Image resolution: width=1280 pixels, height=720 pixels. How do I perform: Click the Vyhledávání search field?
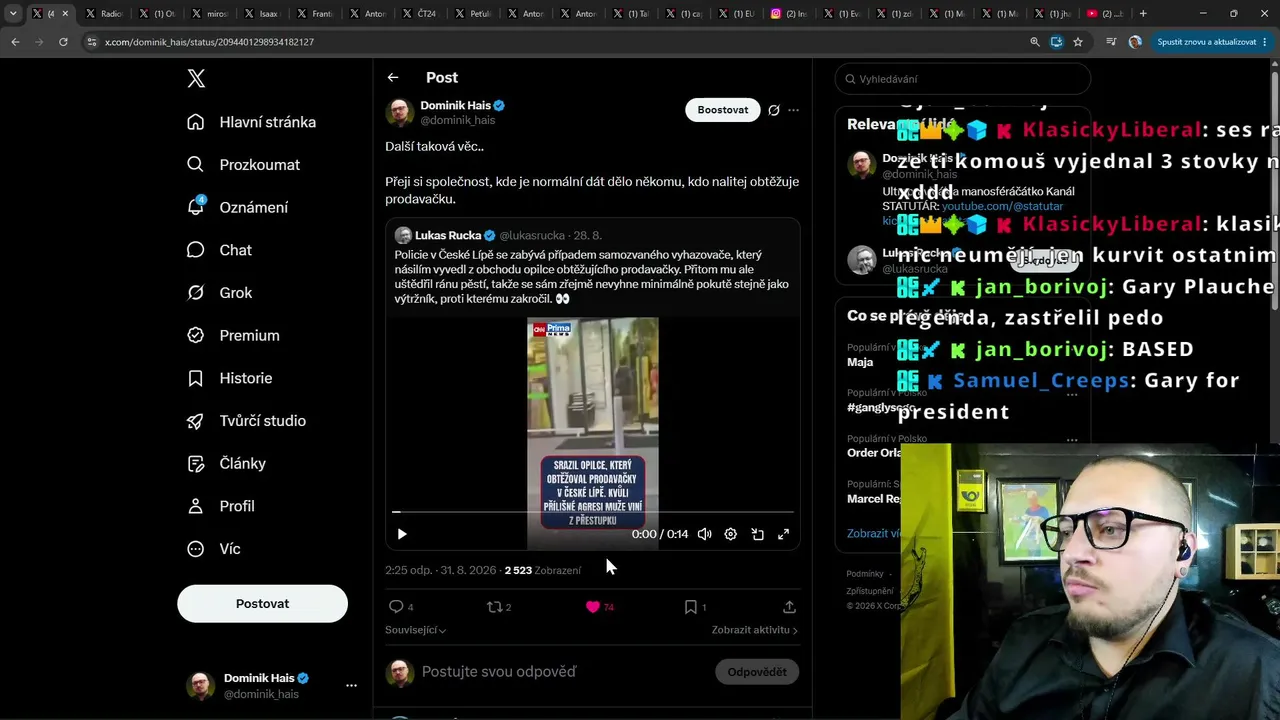pyautogui.click(x=963, y=79)
